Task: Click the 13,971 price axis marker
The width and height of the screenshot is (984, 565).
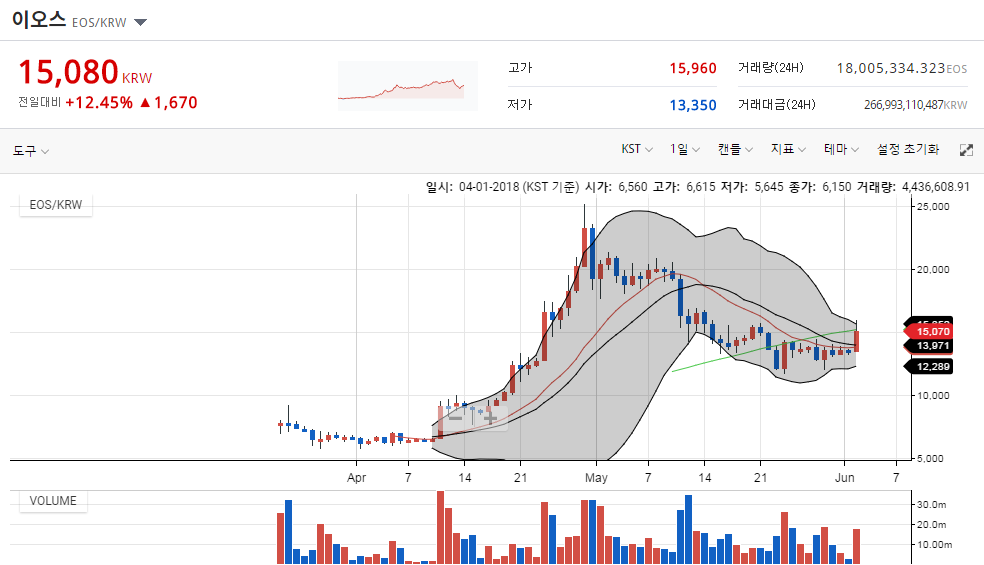Action: pyautogui.click(x=929, y=346)
